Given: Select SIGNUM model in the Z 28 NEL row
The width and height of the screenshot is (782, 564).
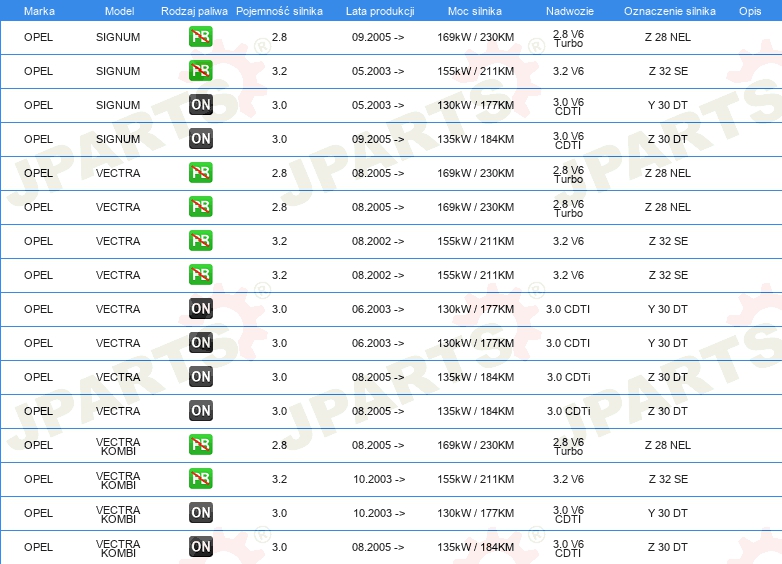Looking at the screenshot, I should click(118, 37).
